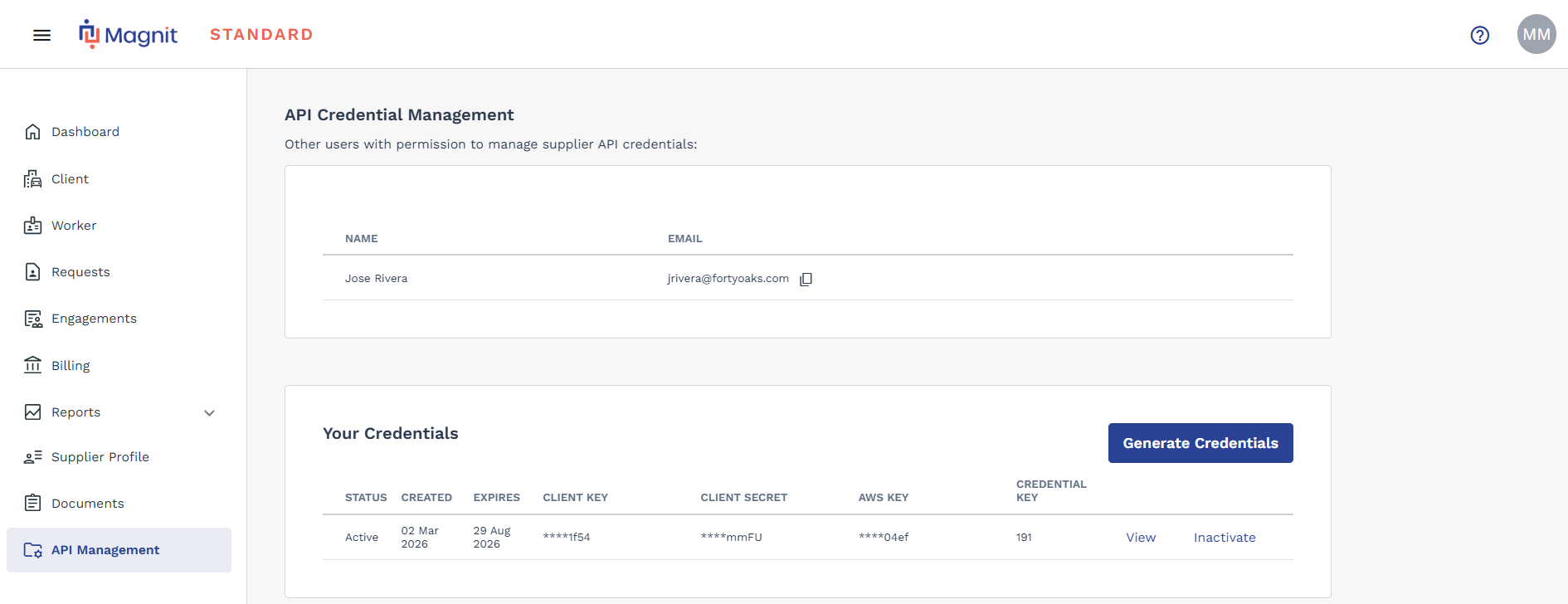Click the Dashboard home icon
Viewport: 1568px width, 604px height.
[x=33, y=132]
